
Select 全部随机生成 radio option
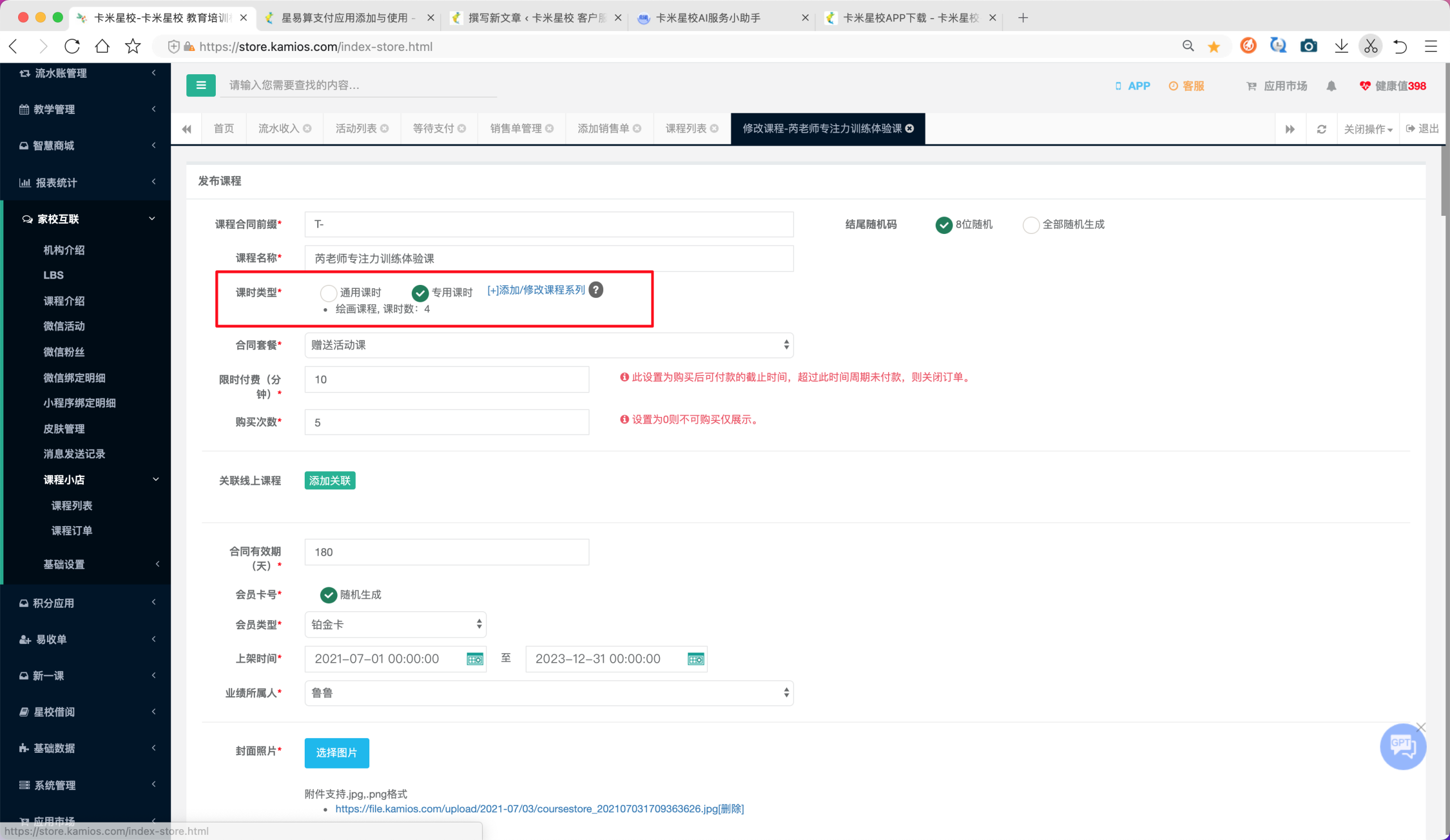(1030, 225)
